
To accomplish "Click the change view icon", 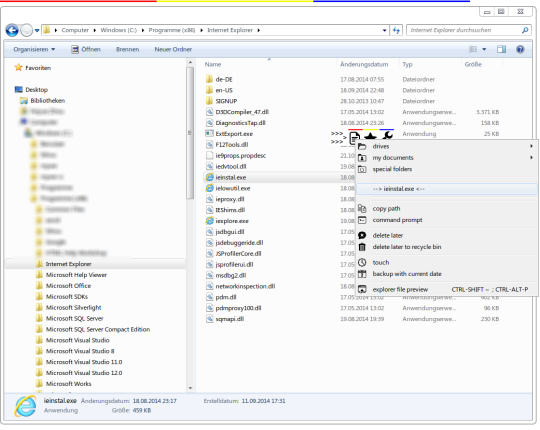I will 473,49.
